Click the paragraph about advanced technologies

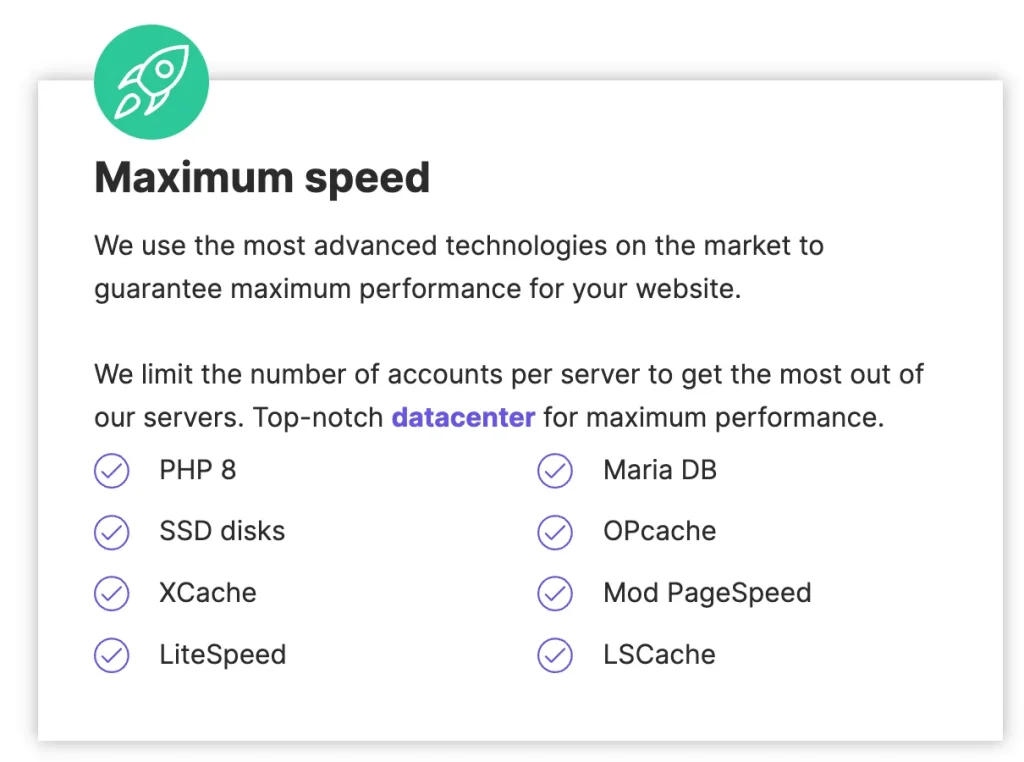[459, 267]
